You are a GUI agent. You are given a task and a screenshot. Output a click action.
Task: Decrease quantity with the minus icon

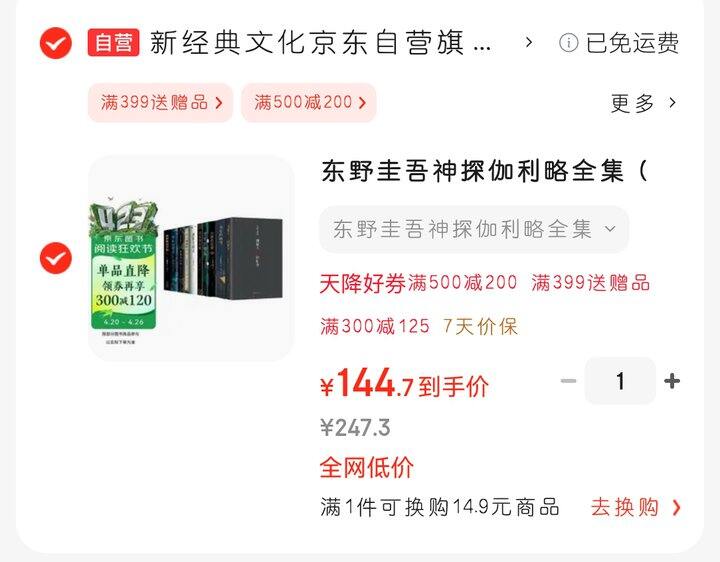tap(568, 381)
